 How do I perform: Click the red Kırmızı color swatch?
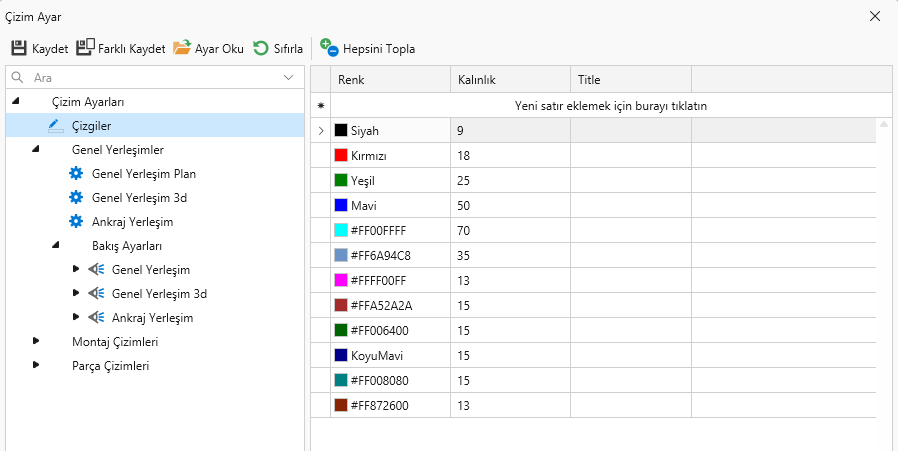(341, 156)
